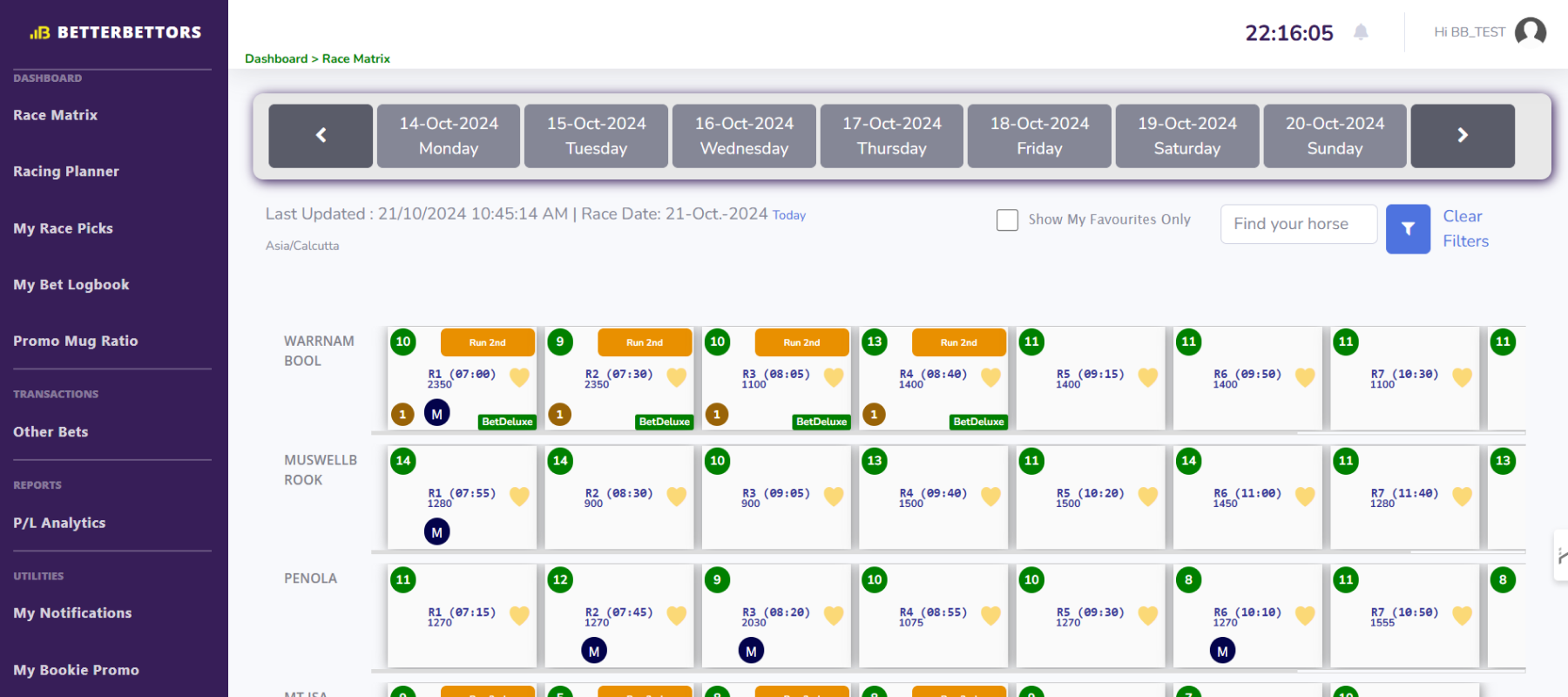The width and height of the screenshot is (1568, 697).
Task: Select the 17-Oct-2024 Thursday tab
Action: click(x=891, y=136)
